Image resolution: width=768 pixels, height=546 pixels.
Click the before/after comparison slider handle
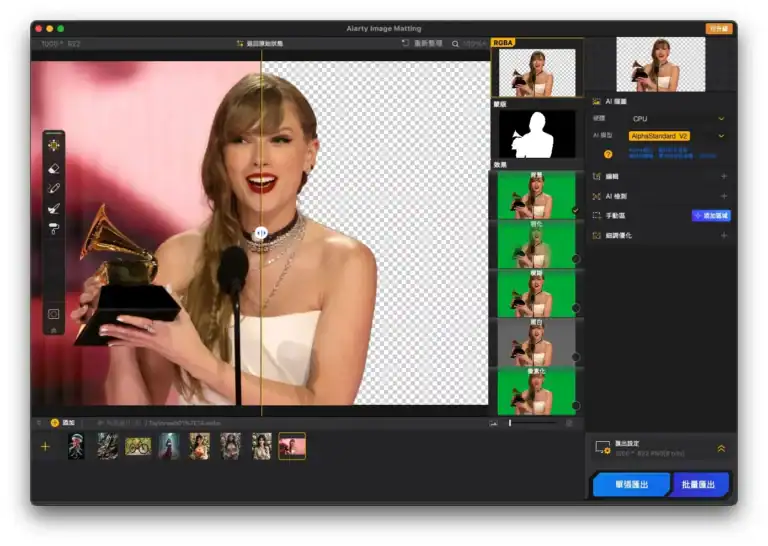click(x=260, y=232)
